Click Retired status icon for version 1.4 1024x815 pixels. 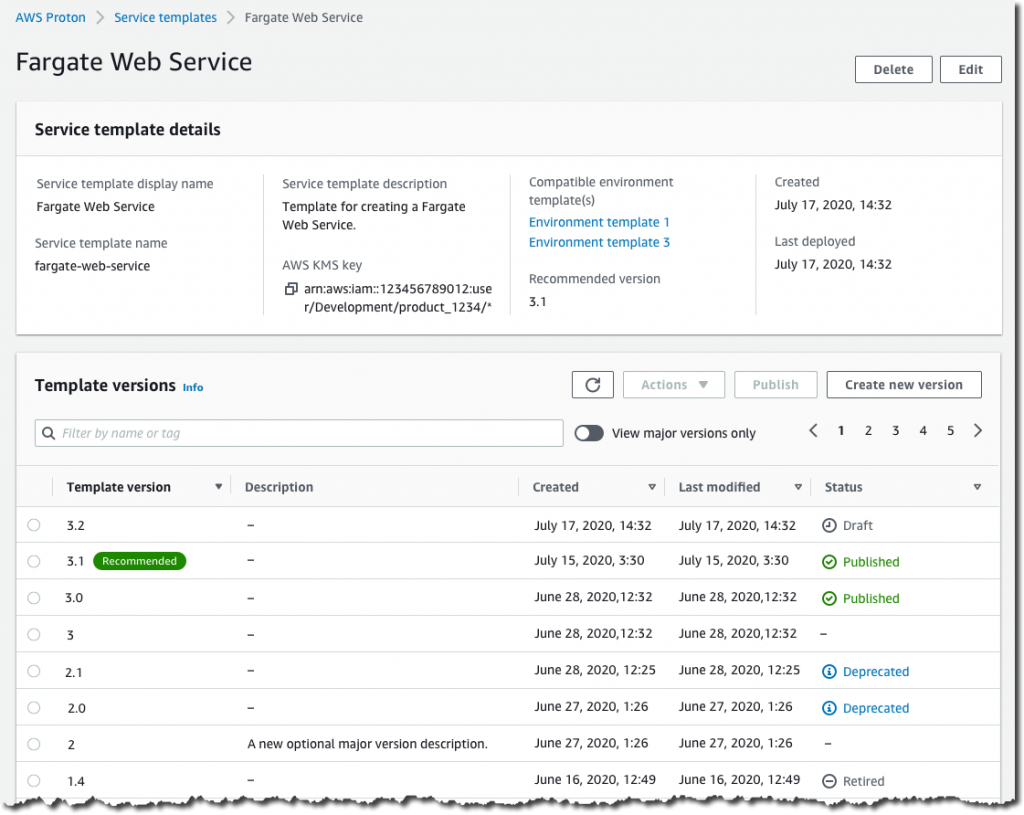pos(829,781)
